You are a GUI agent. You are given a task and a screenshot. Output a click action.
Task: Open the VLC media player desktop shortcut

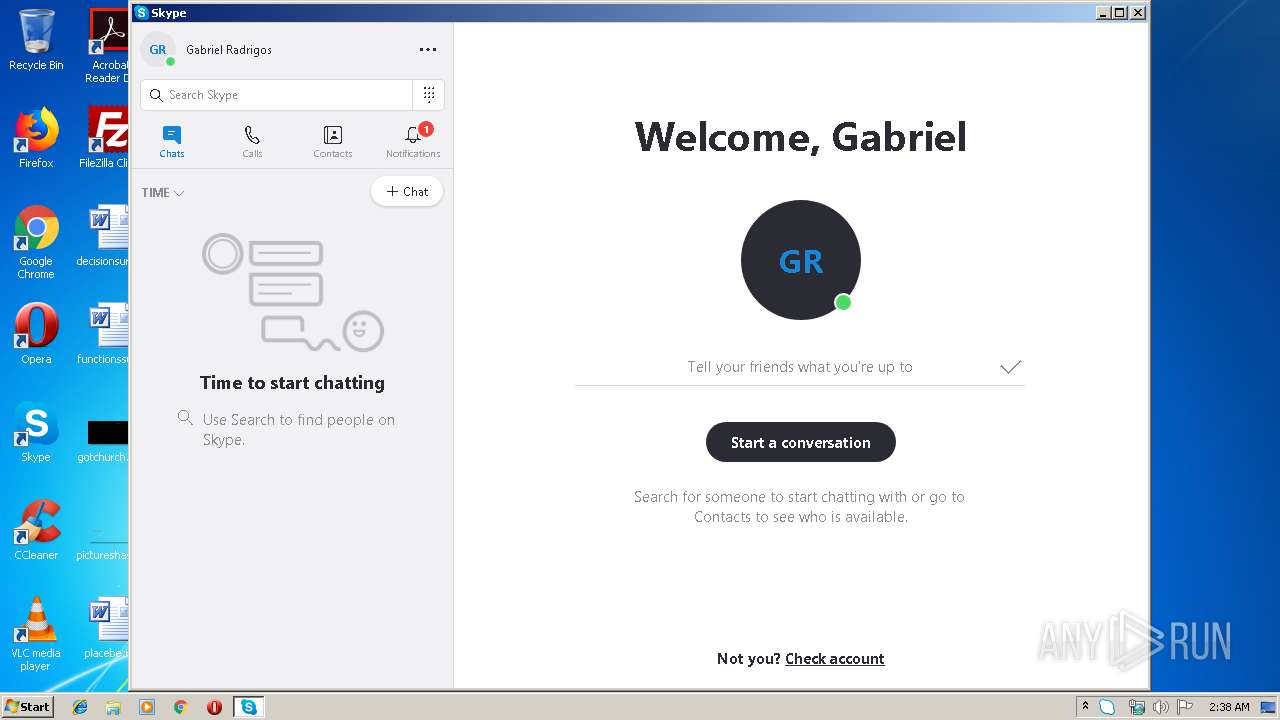(x=36, y=634)
